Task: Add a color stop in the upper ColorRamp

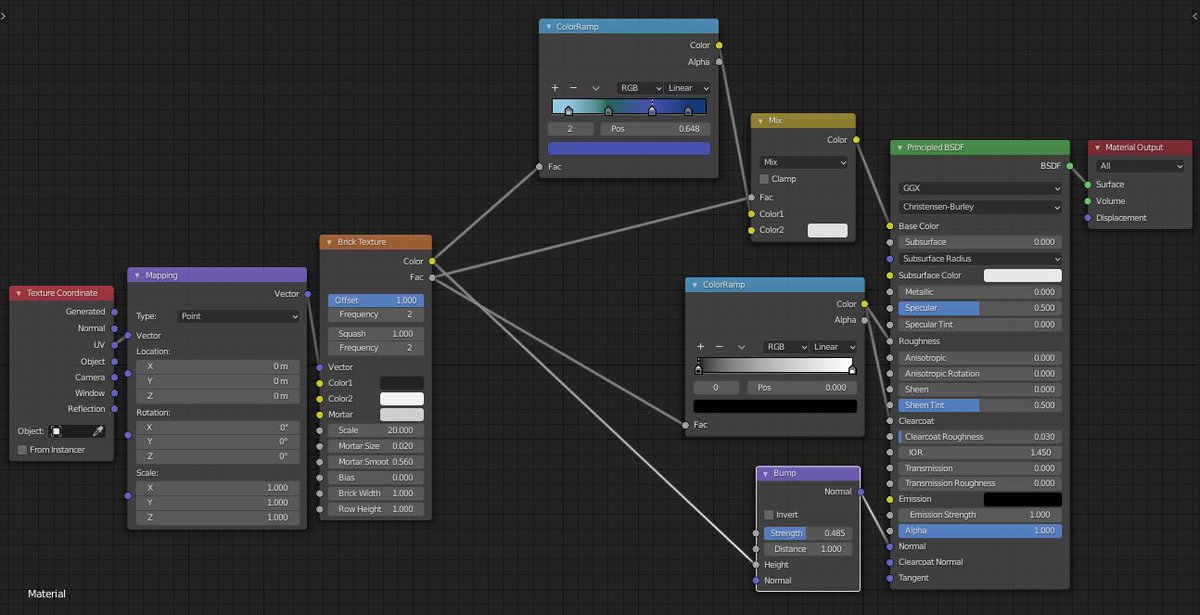Action: point(555,88)
